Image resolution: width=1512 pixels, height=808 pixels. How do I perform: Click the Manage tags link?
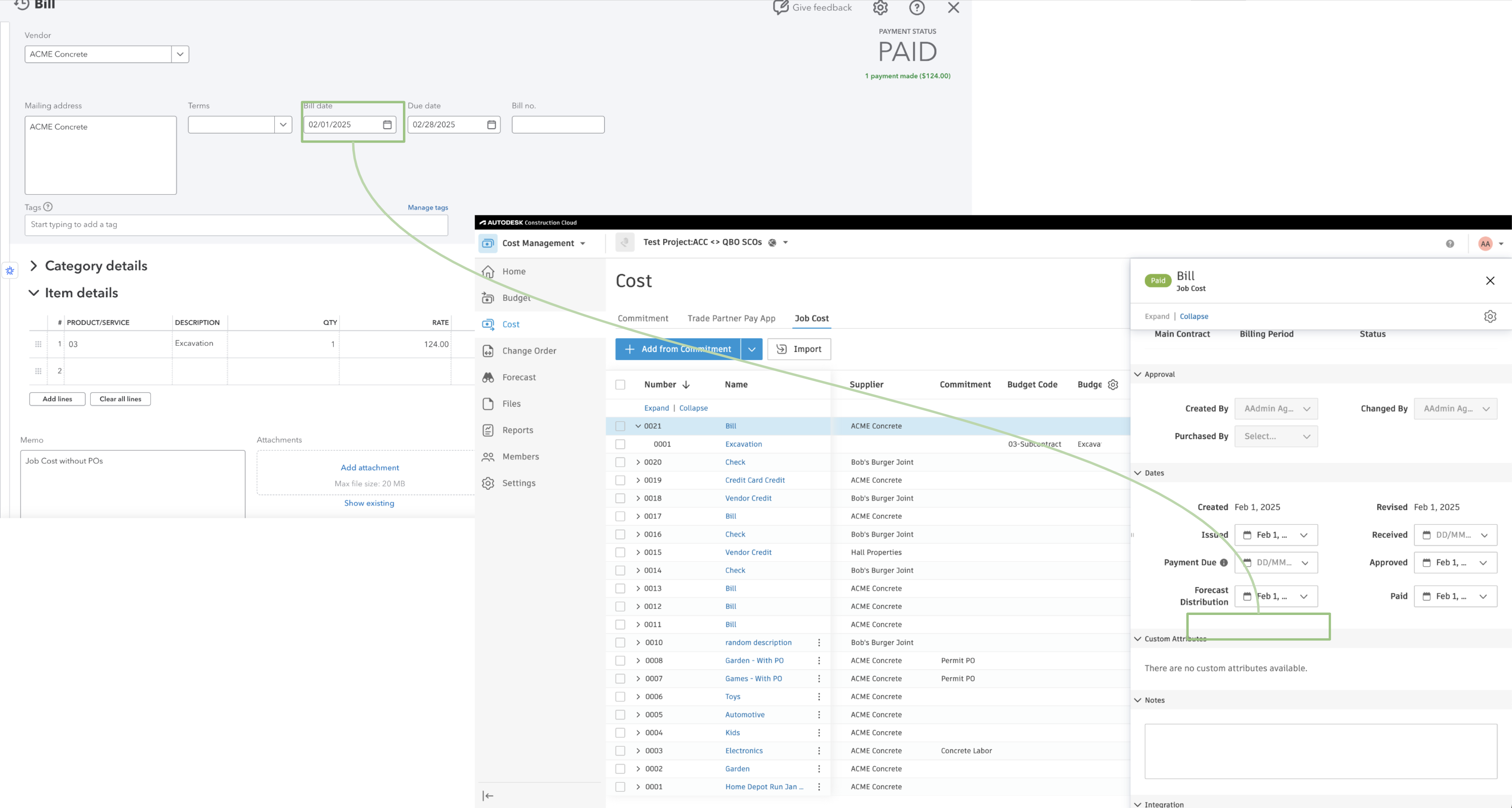pos(428,207)
